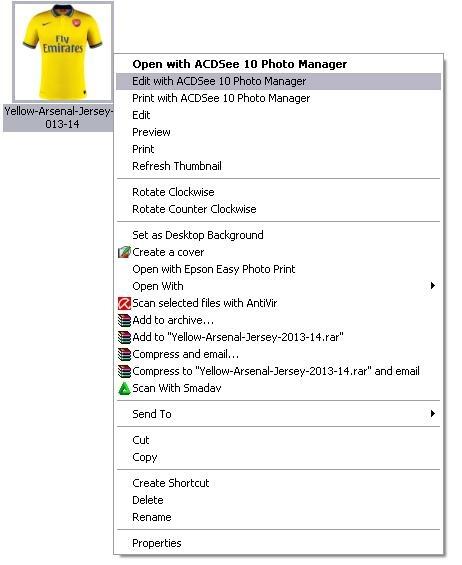The image size is (462, 565).
Task: Click WinRAR icon beside Add to Yellow-Arsenal-Jersey rar
Action: (x=124, y=337)
